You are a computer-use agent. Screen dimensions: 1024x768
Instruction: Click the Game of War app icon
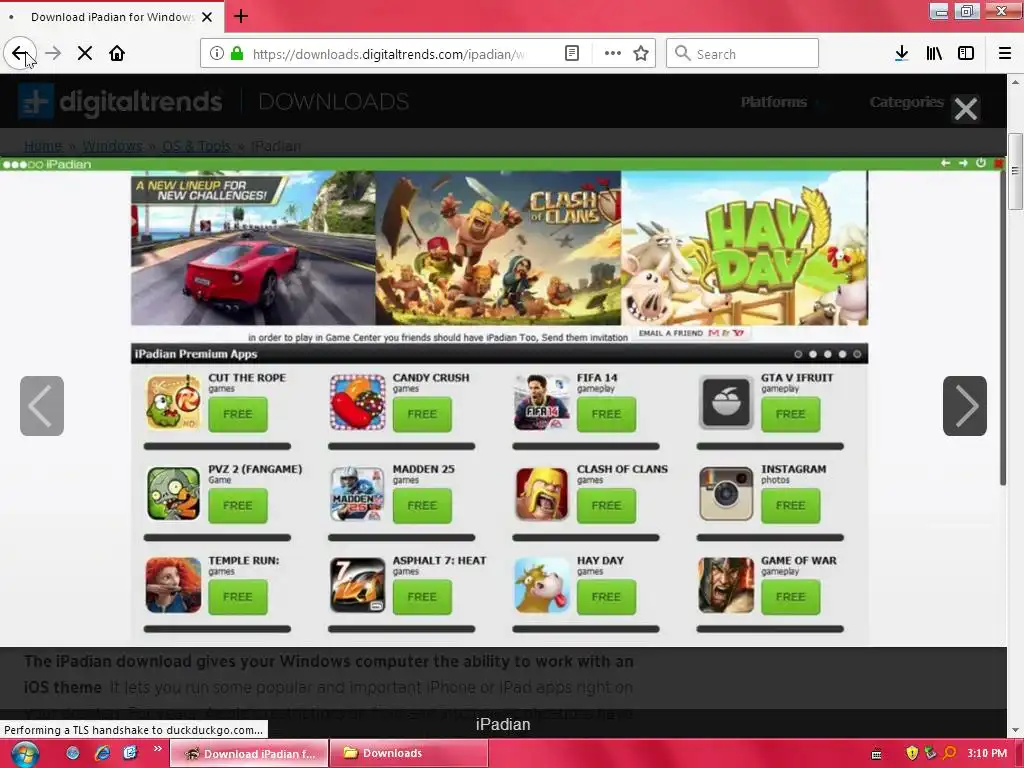coord(726,585)
